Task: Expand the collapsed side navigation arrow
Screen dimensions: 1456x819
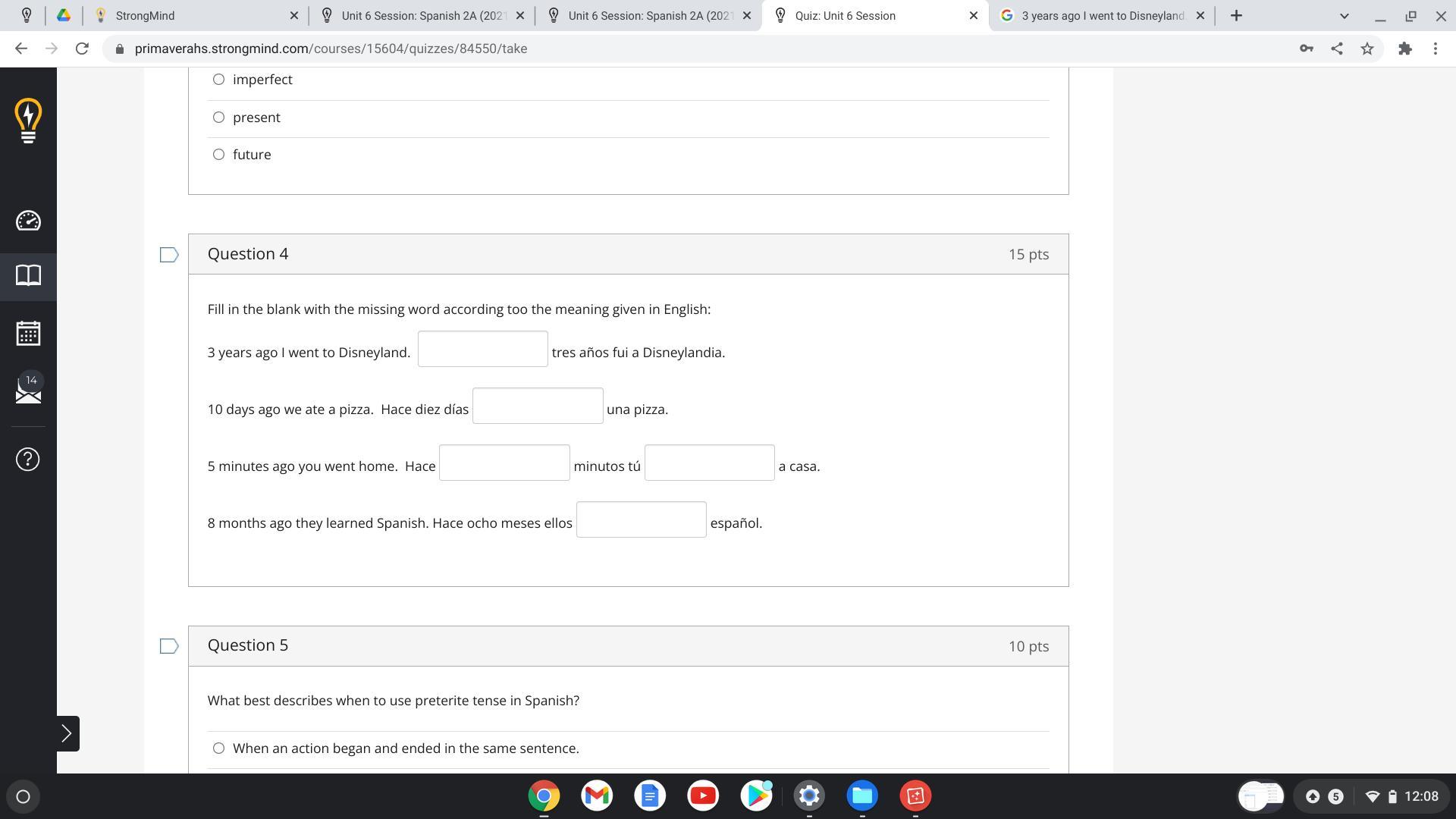Action: tap(67, 733)
